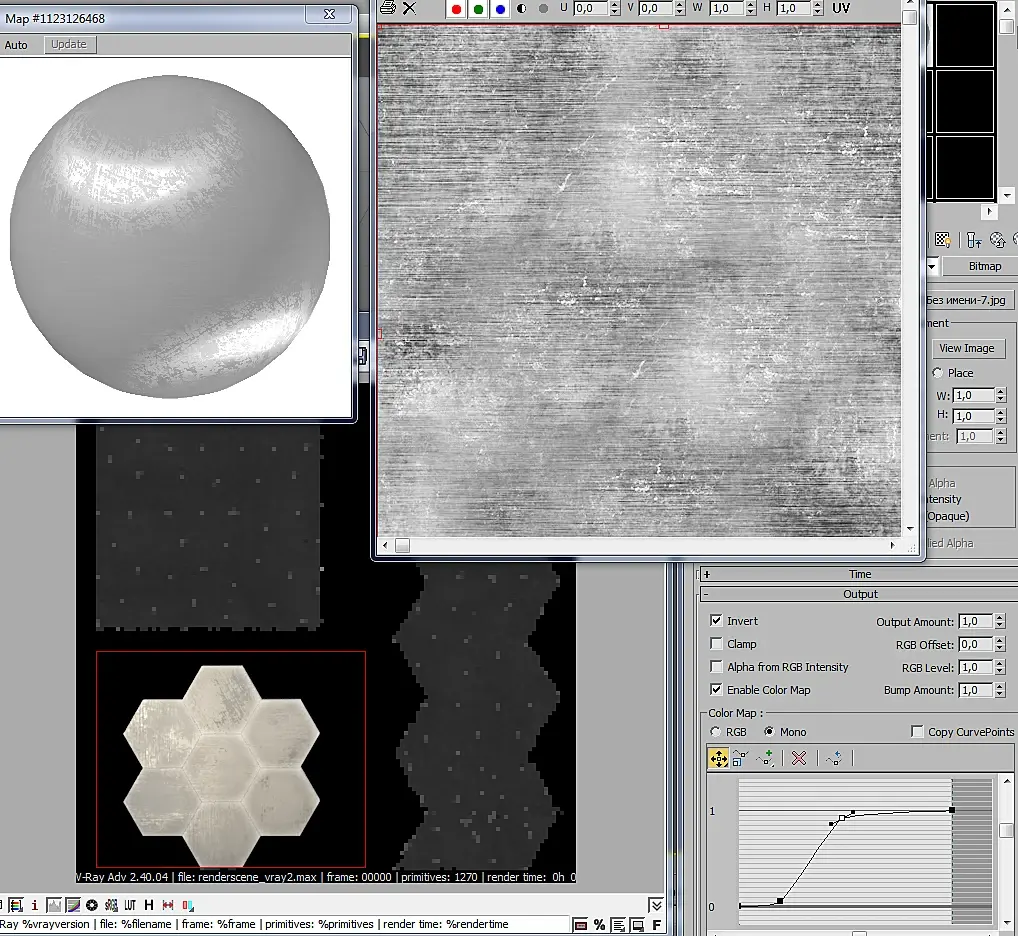Check Alpha from RGB Intensity
This screenshot has height=936, width=1018.
click(716, 667)
